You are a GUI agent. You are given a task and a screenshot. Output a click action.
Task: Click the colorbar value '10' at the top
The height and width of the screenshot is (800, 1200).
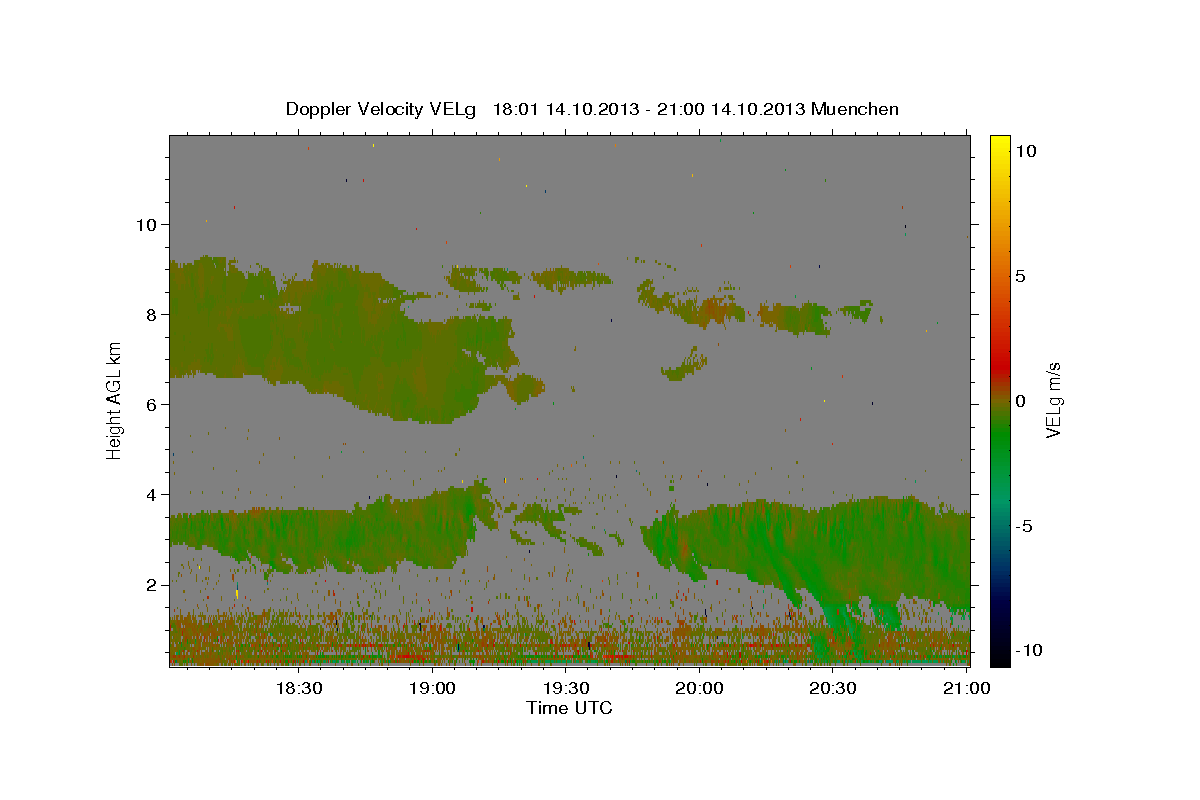(1025, 150)
